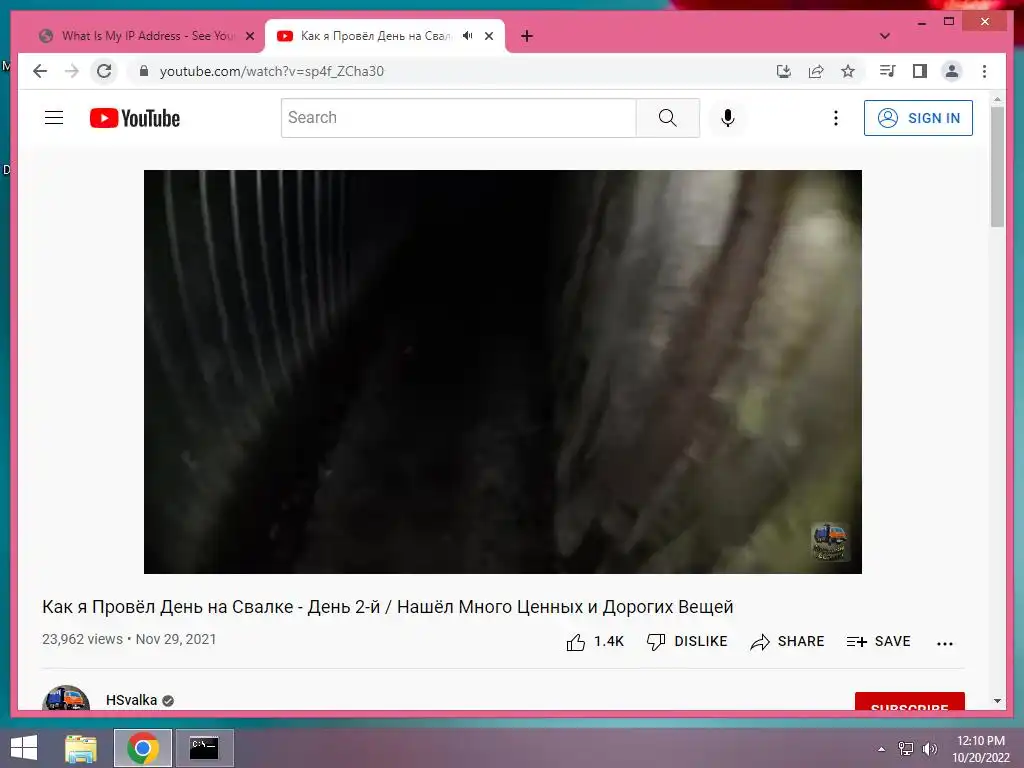Image resolution: width=1024 pixels, height=768 pixels.
Task: Submit search with magnifier button
Action: 667,118
